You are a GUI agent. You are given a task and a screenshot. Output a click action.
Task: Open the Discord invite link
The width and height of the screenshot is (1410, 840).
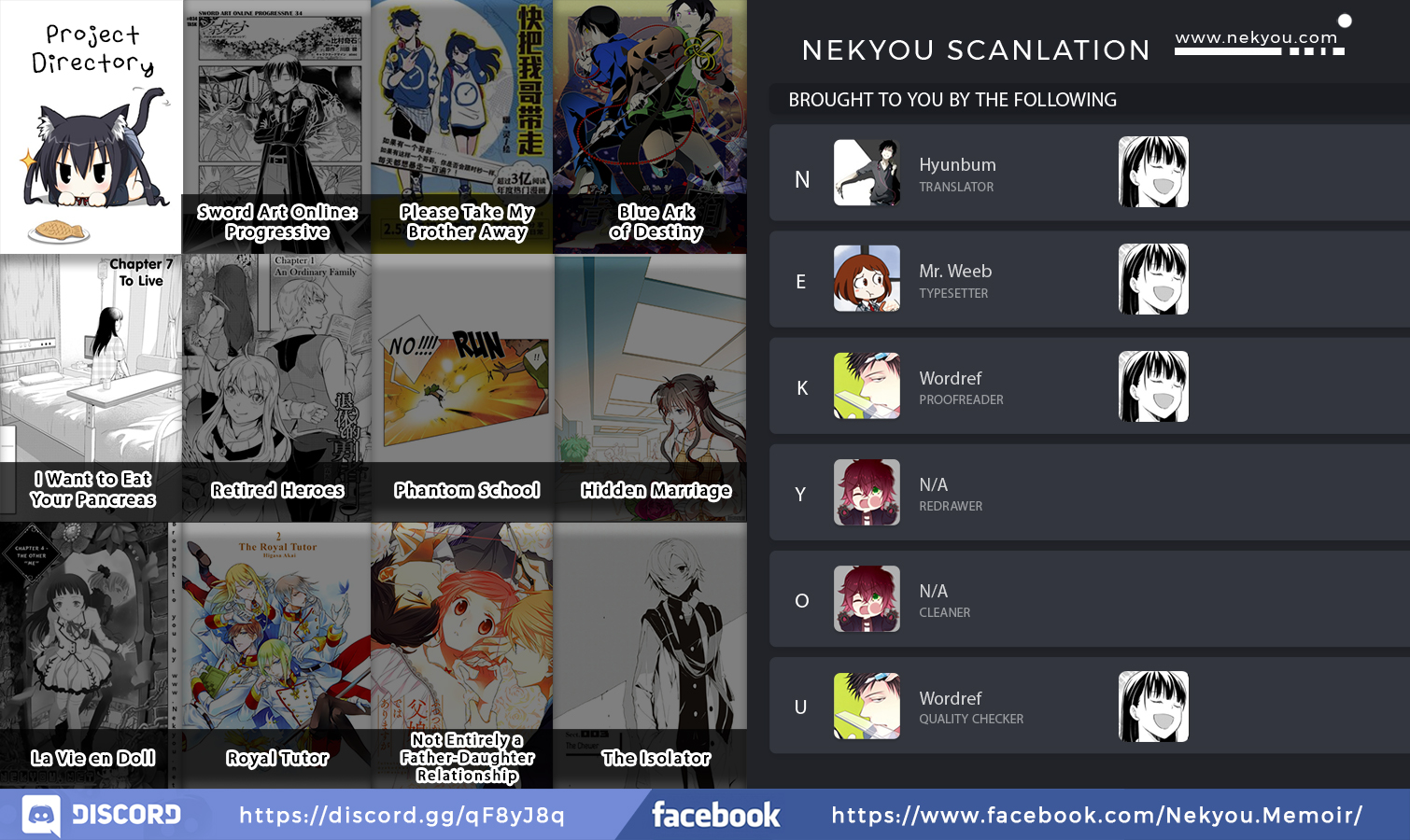[402, 815]
